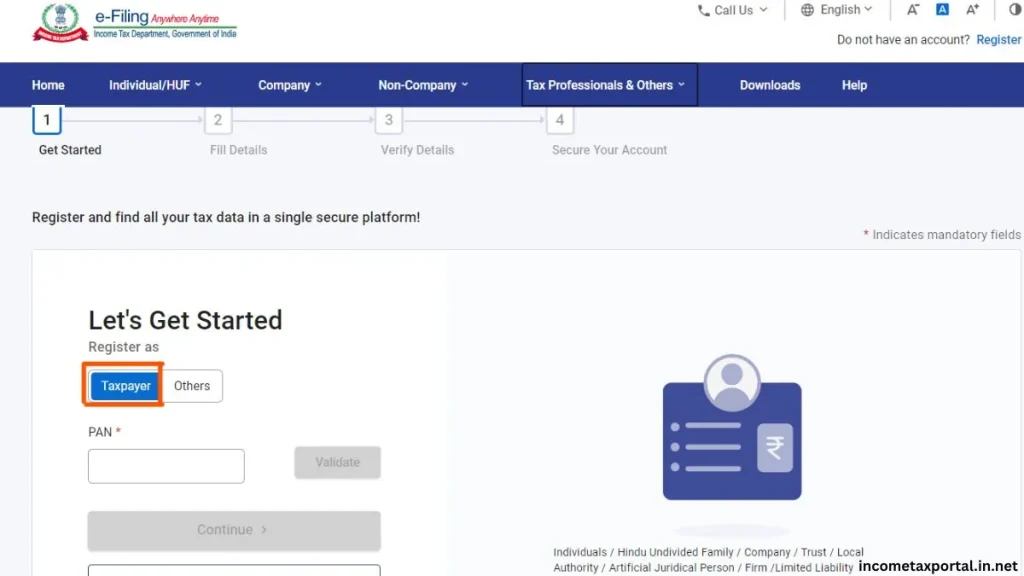Click step 1 Get Started indicator
Viewport: 1024px width, 576px height.
(47, 119)
